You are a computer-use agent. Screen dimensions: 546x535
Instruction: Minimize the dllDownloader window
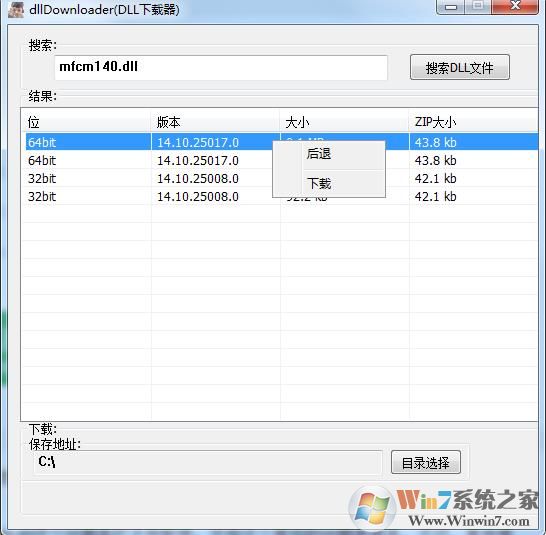pyautogui.click(x=451, y=6)
